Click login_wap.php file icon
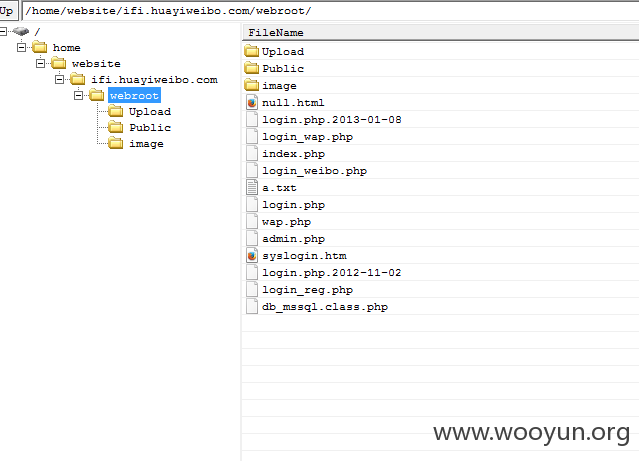 [x=252, y=136]
